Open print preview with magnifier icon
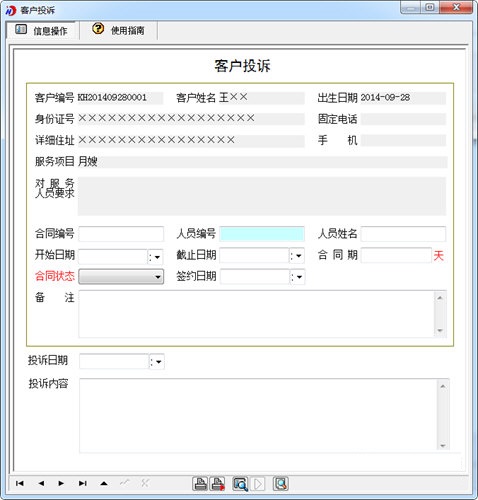The image size is (478, 500). tap(240, 484)
